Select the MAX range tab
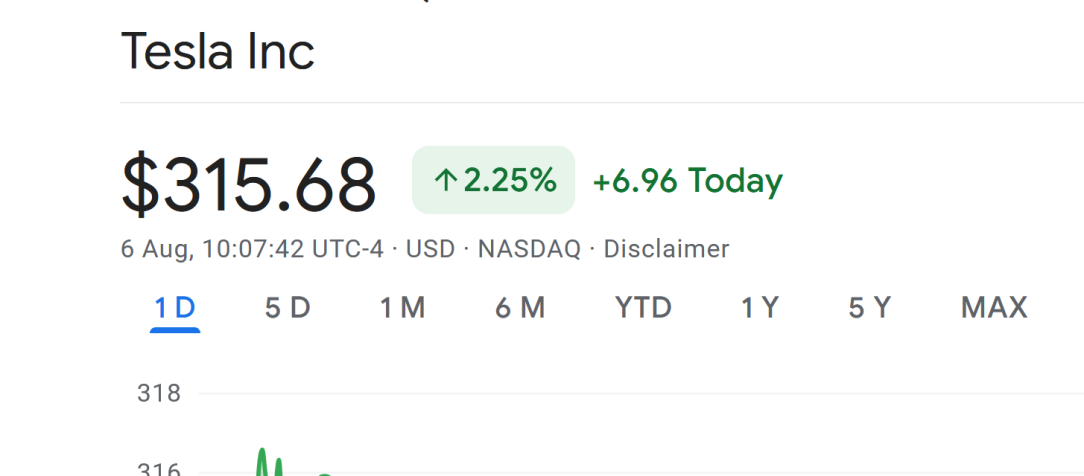 click(x=994, y=307)
